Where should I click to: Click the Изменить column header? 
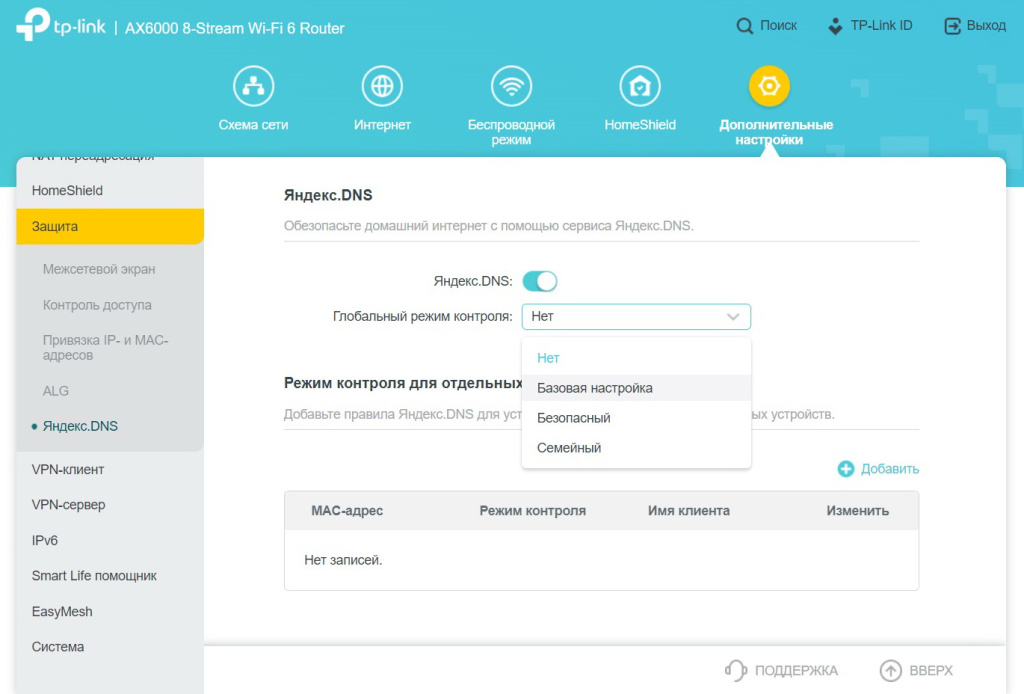[857, 511]
